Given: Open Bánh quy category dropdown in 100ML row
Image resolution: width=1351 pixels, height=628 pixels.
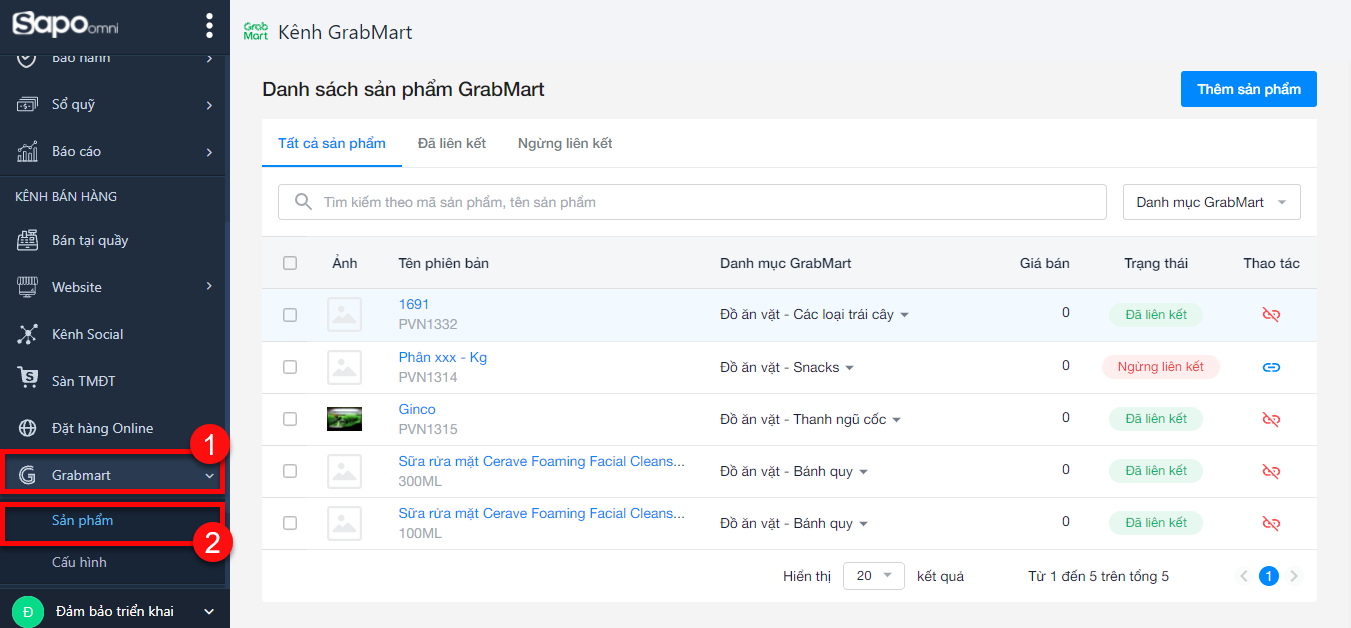Looking at the screenshot, I should (x=794, y=524).
